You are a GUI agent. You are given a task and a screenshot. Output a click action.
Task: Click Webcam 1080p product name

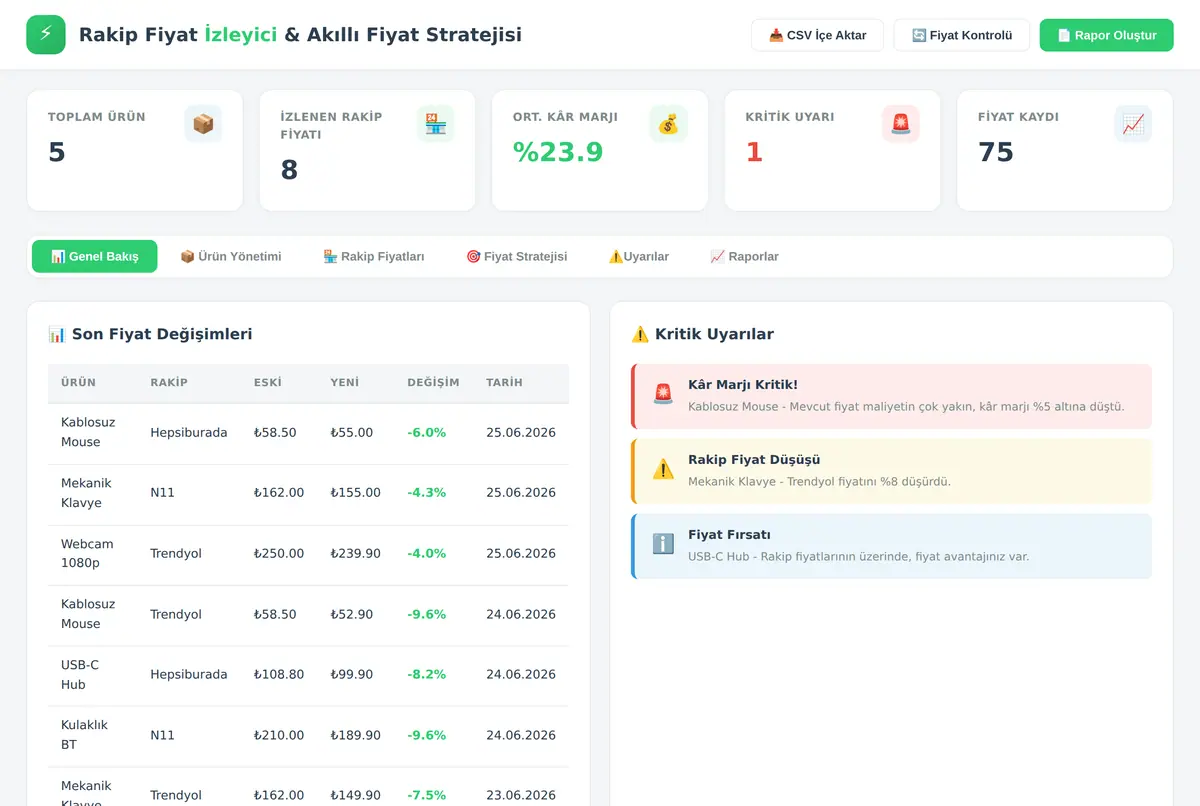[88, 553]
